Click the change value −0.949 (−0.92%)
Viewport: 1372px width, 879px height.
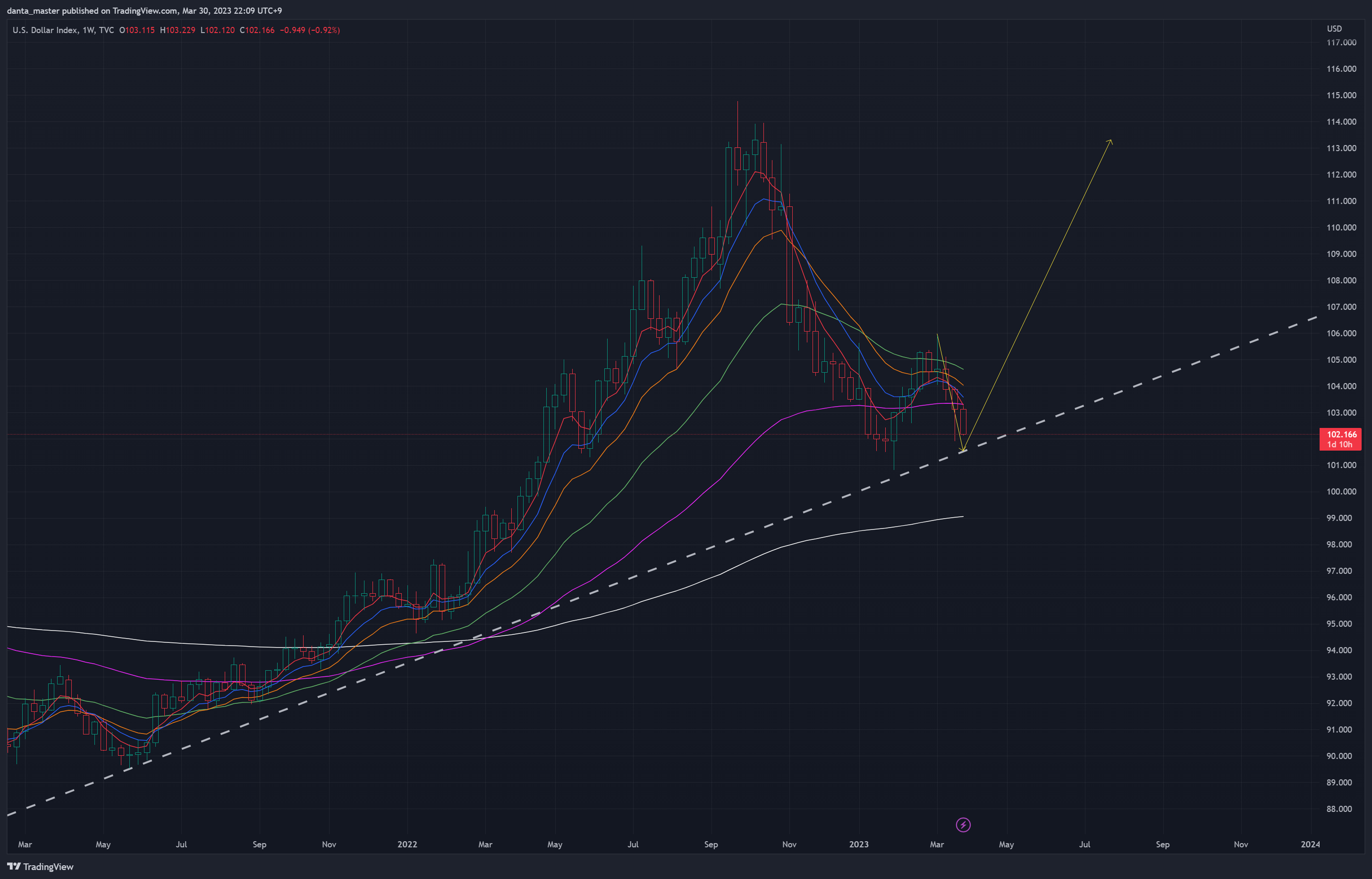click(x=310, y=30)
